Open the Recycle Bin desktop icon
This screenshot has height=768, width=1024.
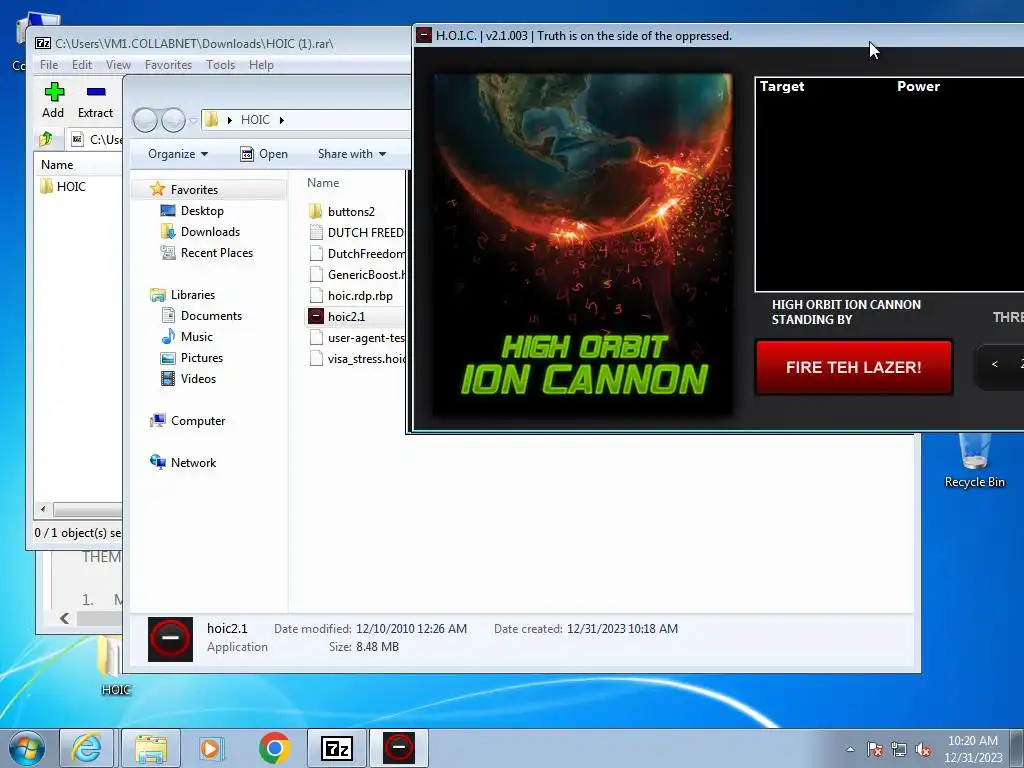click(x=974, y=461)
